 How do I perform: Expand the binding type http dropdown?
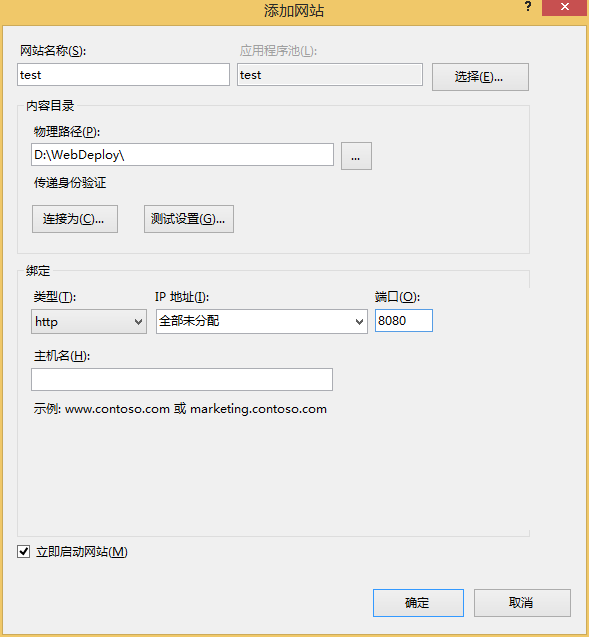tap(89, 322)
